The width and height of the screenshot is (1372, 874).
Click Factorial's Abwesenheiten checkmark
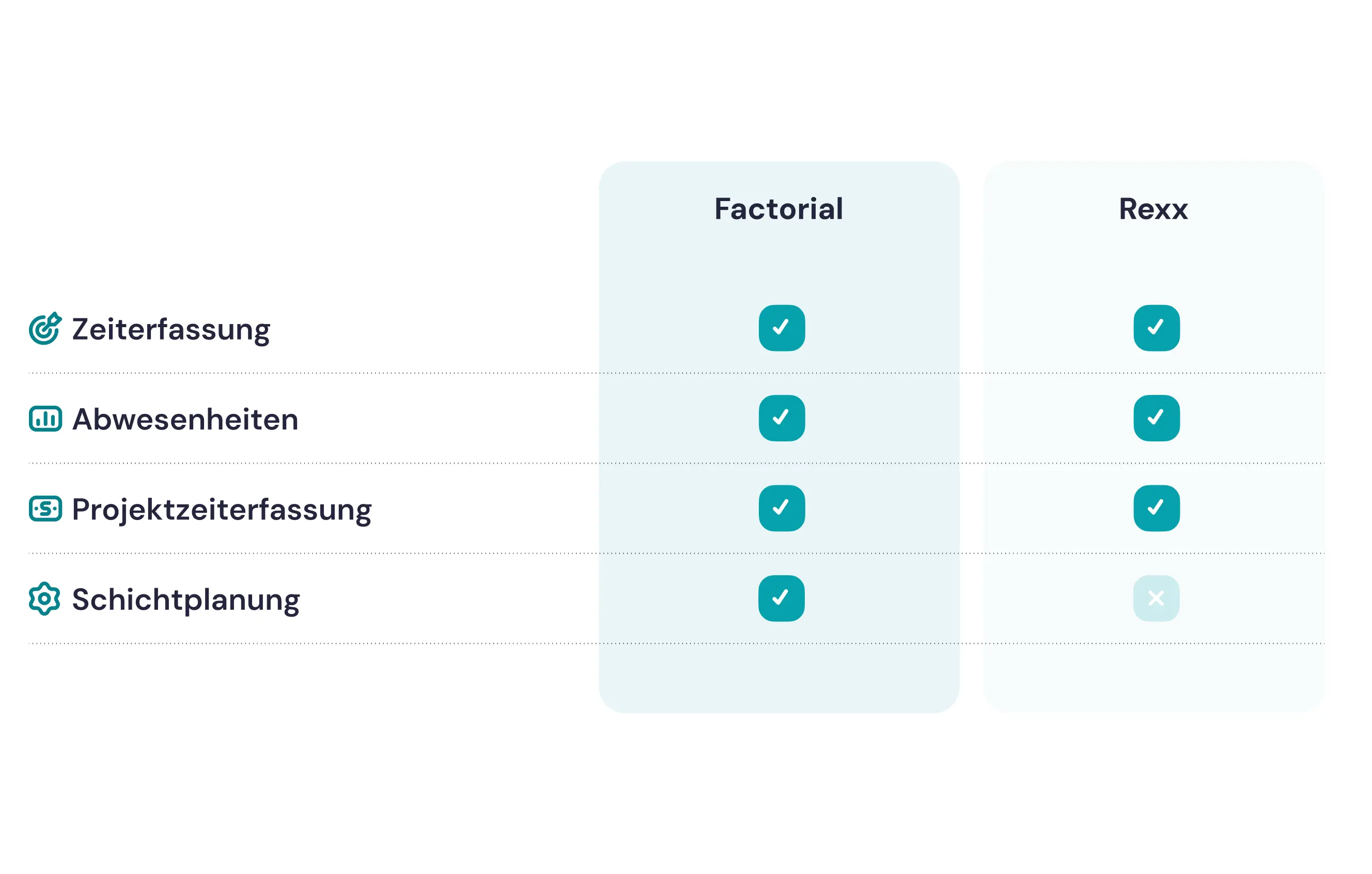click(x=782, y=418)
